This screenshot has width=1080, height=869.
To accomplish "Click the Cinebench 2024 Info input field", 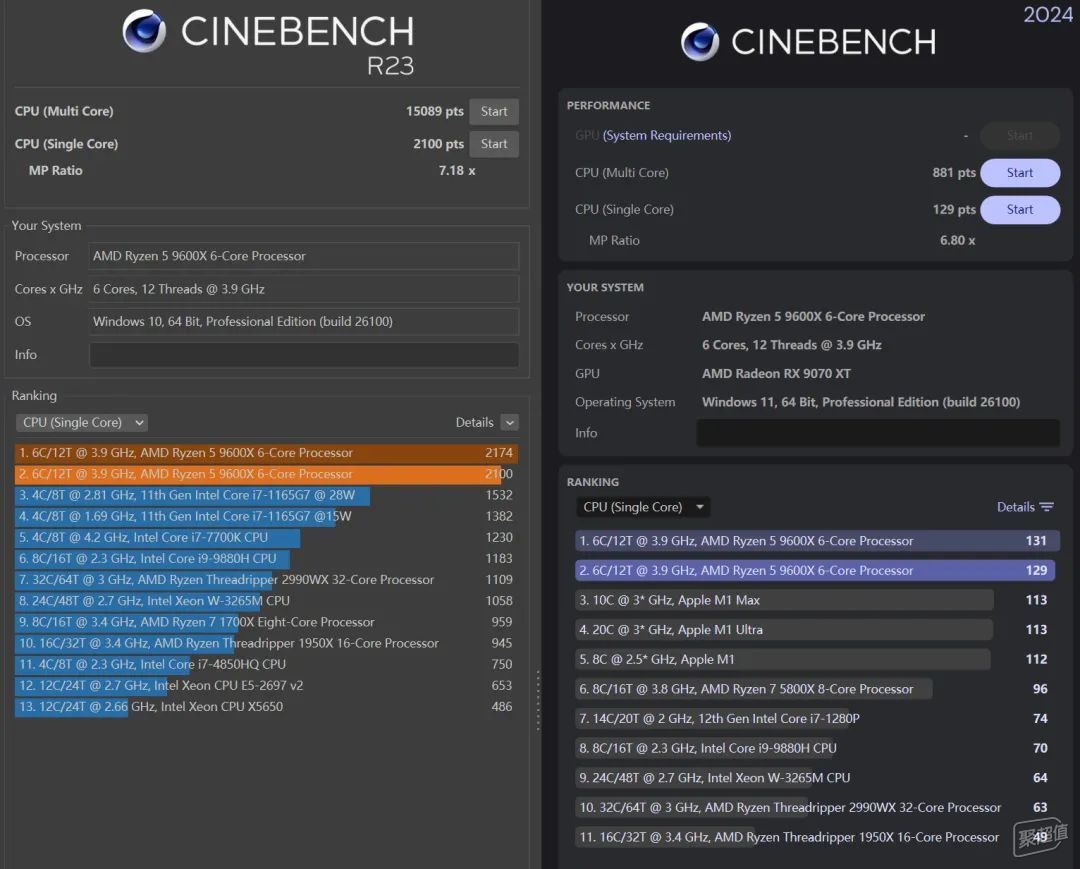I will [878, 432].
